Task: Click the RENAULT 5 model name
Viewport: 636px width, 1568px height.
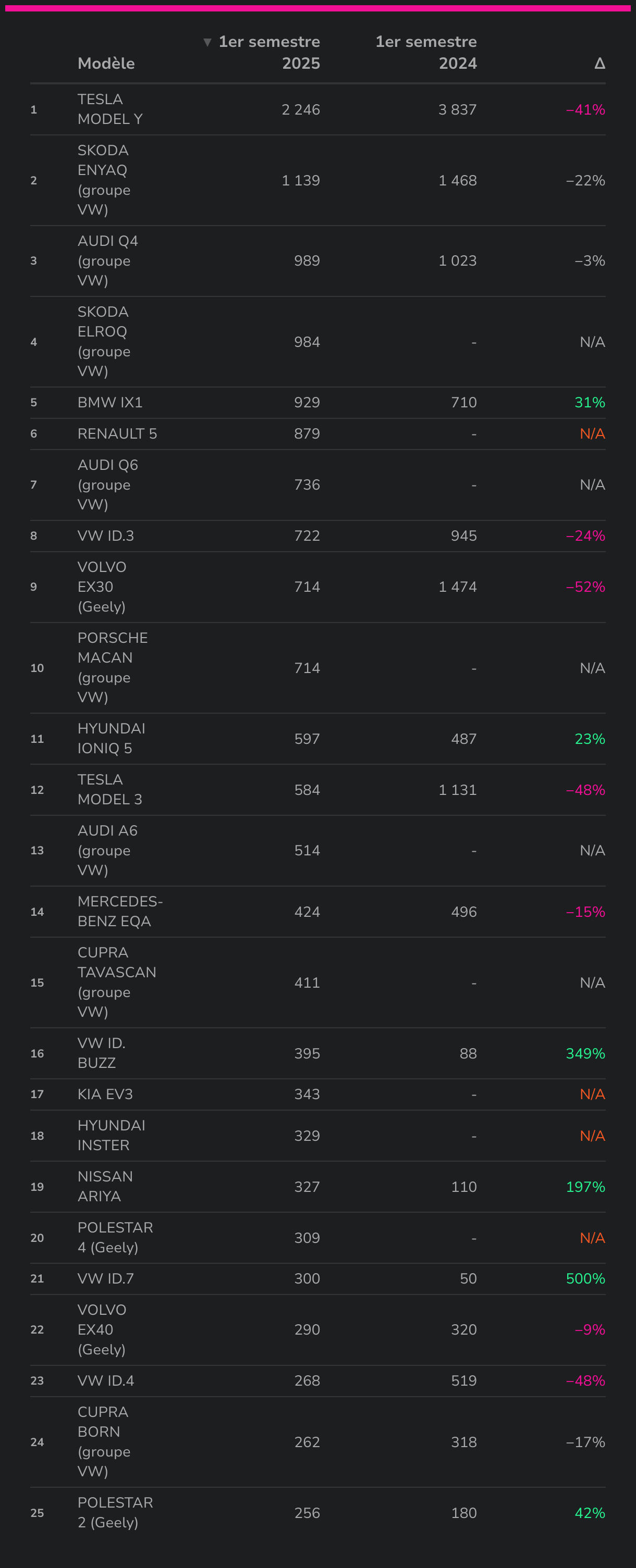Action: pyautogui.click(x=117, y=434)
